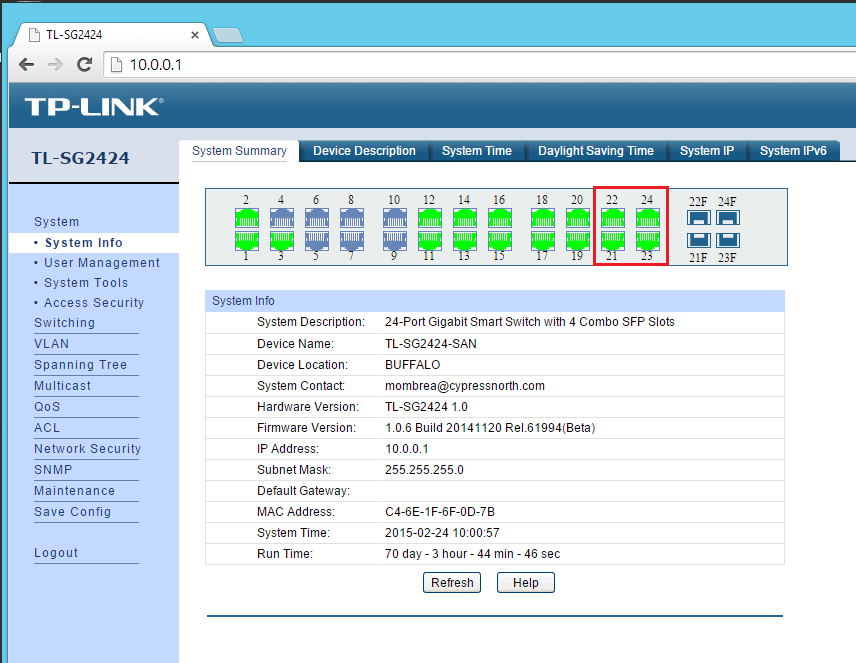Click the Refresh button
Image resolution: width=856 pixels, height=663 pixels.
pyautogui.click(x=452, y=583)
